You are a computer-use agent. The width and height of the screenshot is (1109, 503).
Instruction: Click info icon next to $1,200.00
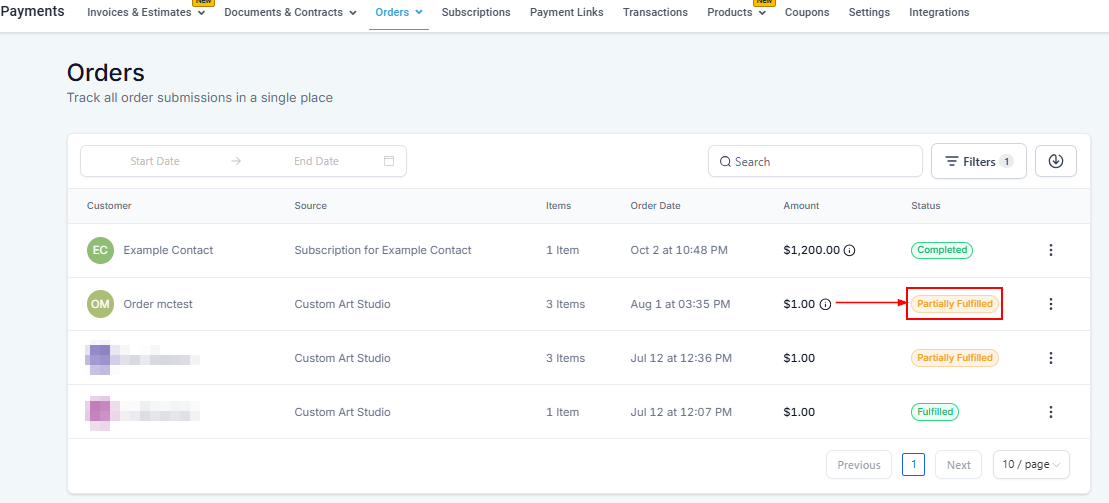(x=850, y=250)
